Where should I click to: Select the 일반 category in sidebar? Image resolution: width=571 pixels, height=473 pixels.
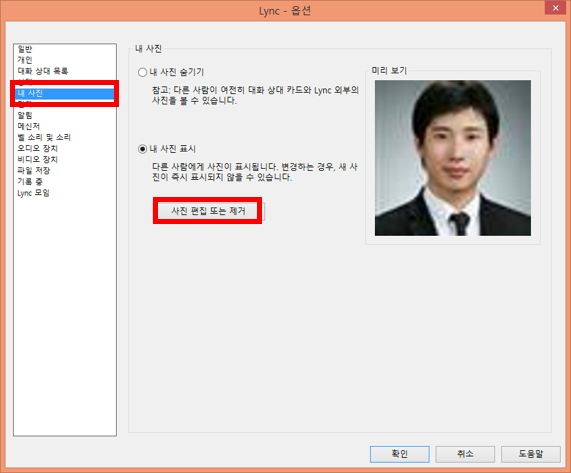point(25,49)
